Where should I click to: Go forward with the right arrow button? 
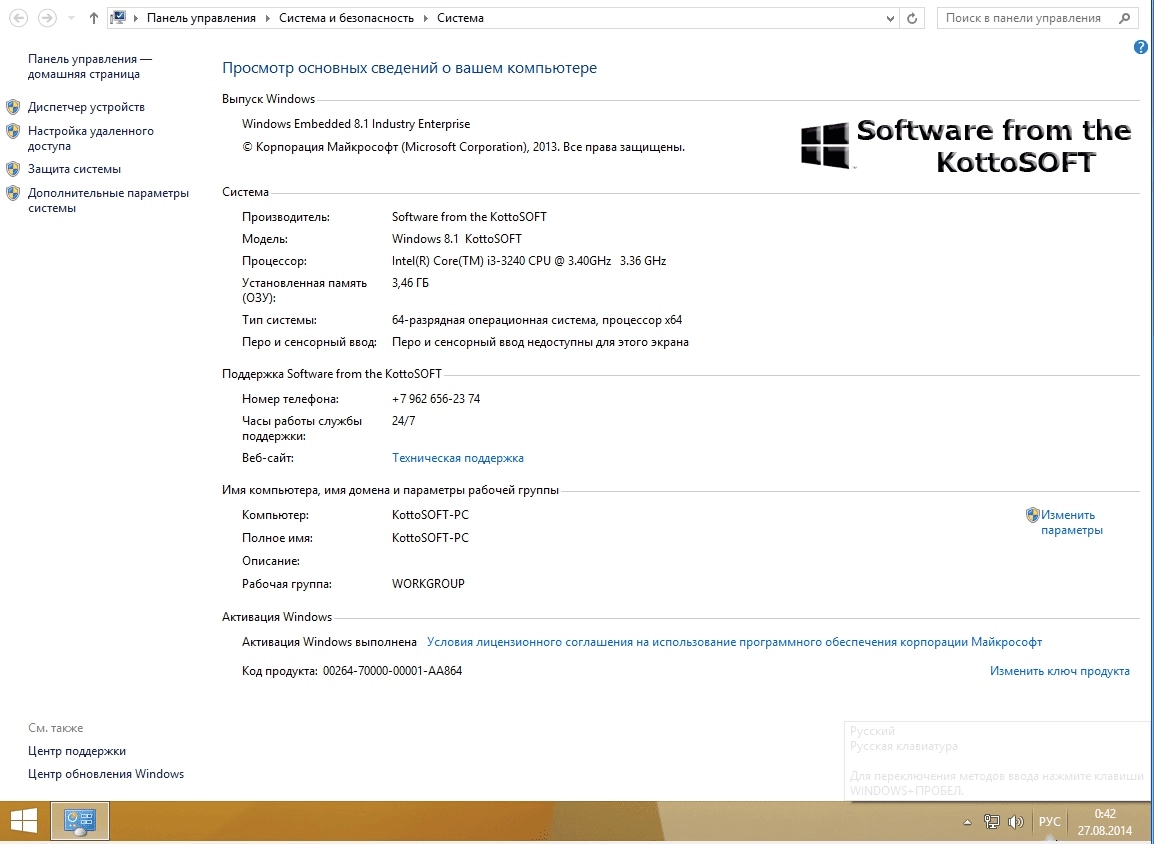pyautogui.click(x=47, y=18)
